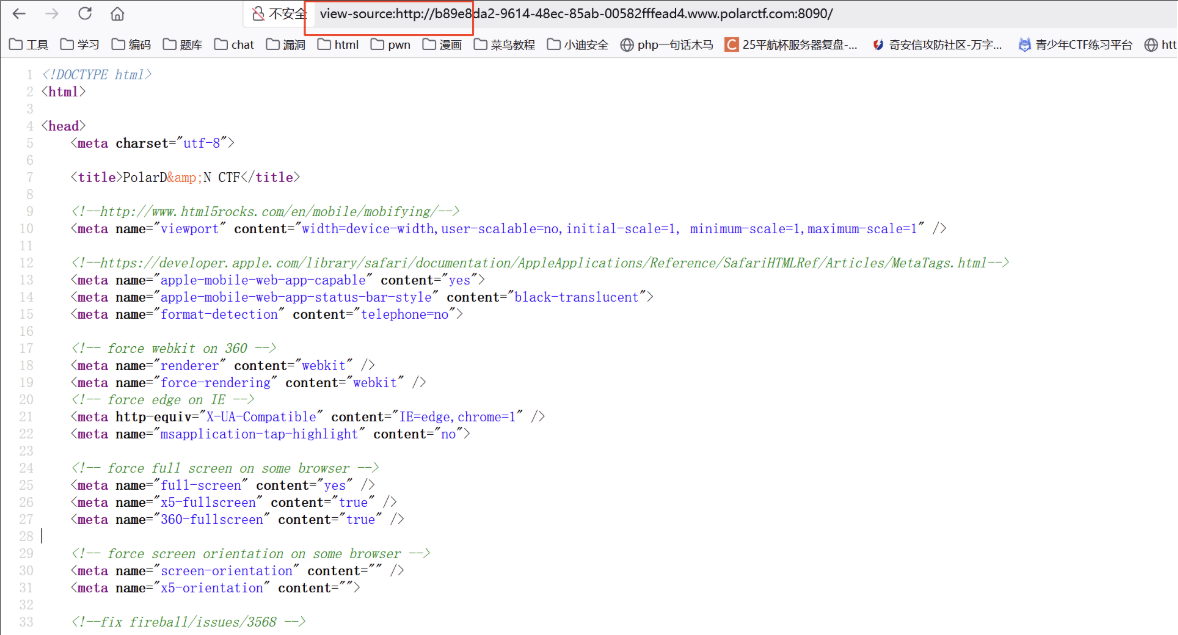Click the viewport meta name value

tap(189, 228)
